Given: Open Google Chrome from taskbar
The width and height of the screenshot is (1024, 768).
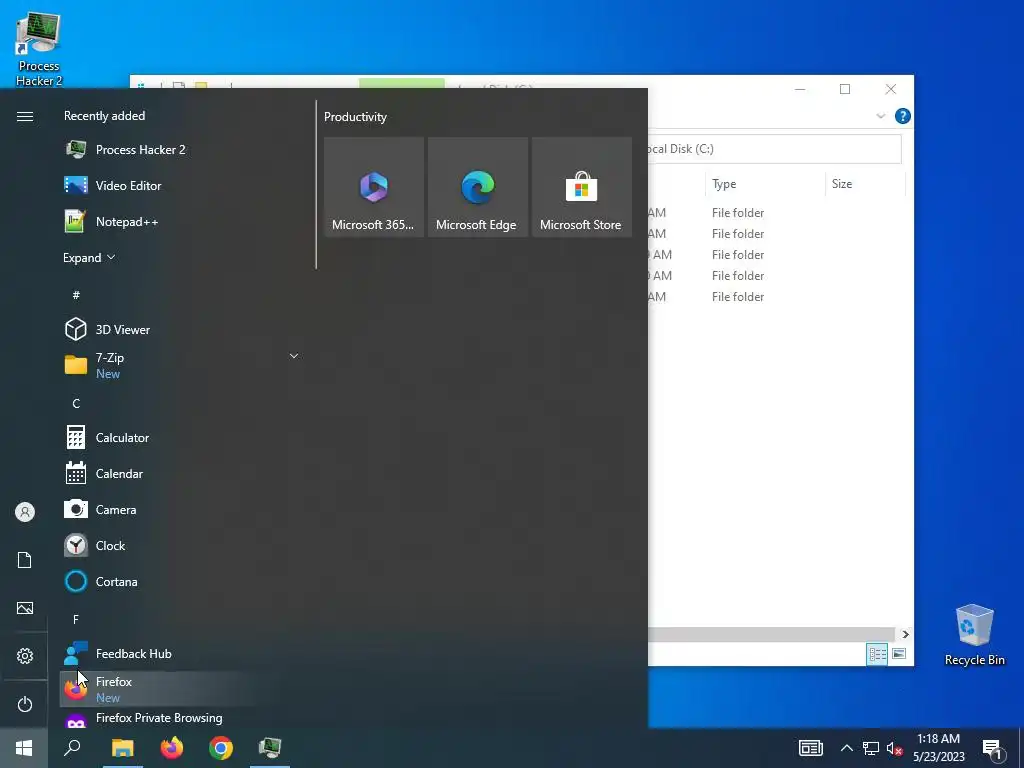Looking at the screenshot, I should [221, 748].
